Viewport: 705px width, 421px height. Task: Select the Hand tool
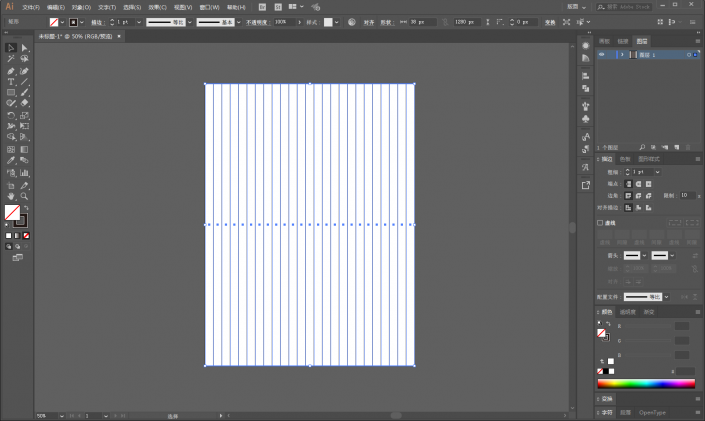click(11, 197)
